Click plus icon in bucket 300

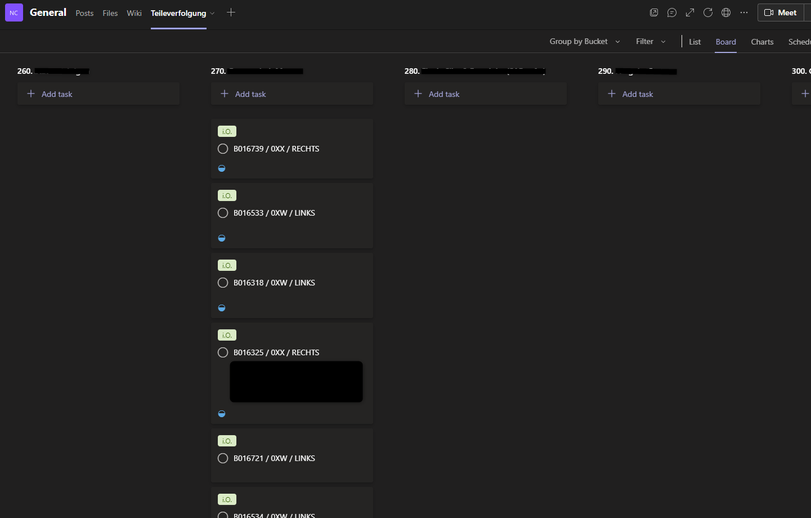point(805,94)
